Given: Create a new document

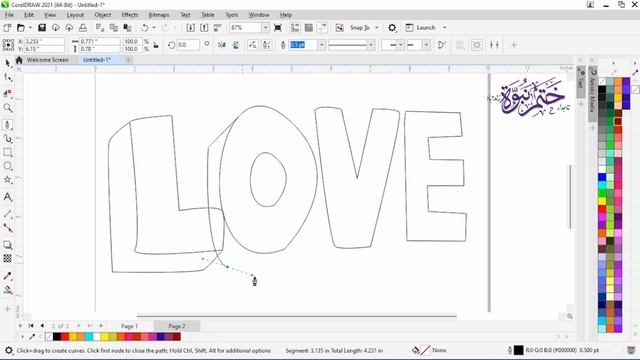Looking at the screenshot, I should (7, 28).
